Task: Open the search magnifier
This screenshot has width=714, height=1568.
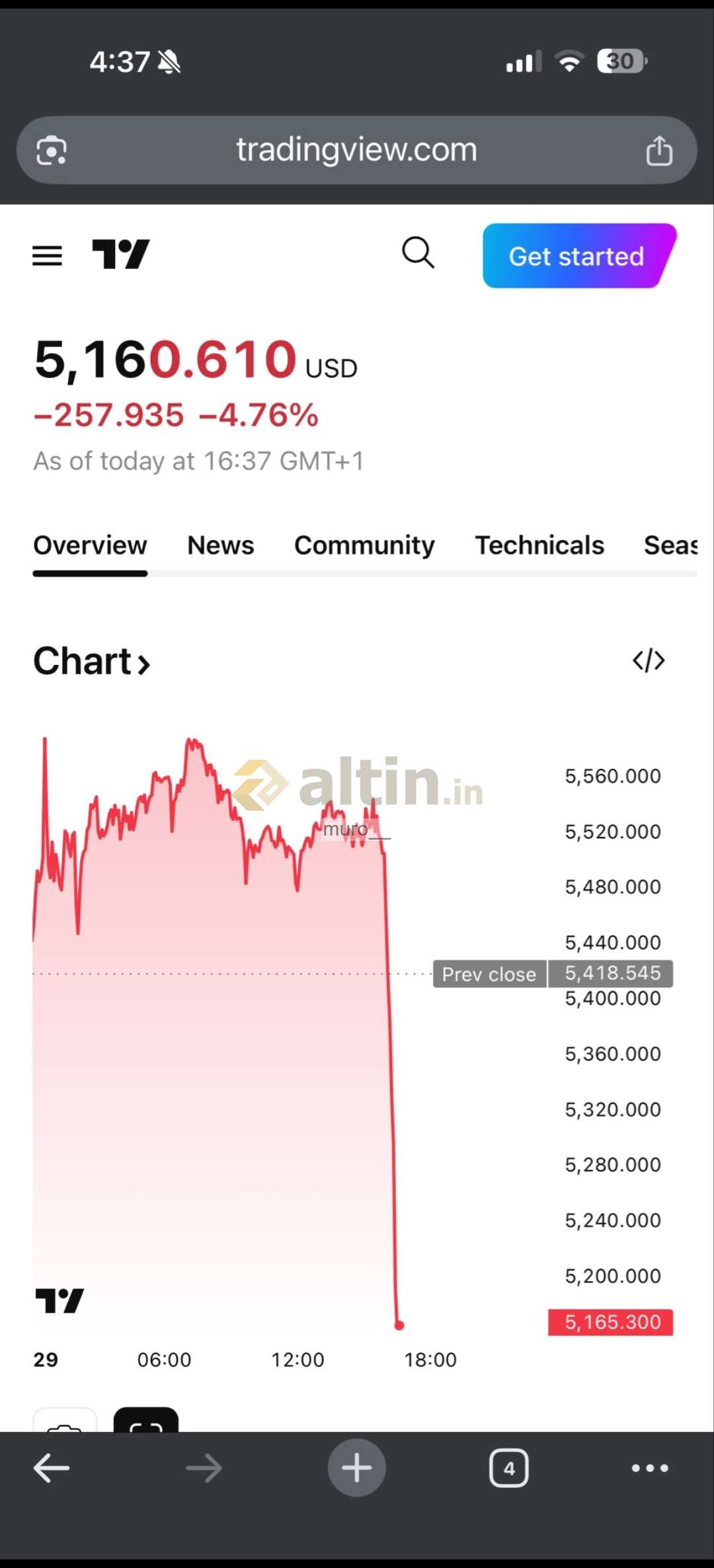Action: point(418,253)
